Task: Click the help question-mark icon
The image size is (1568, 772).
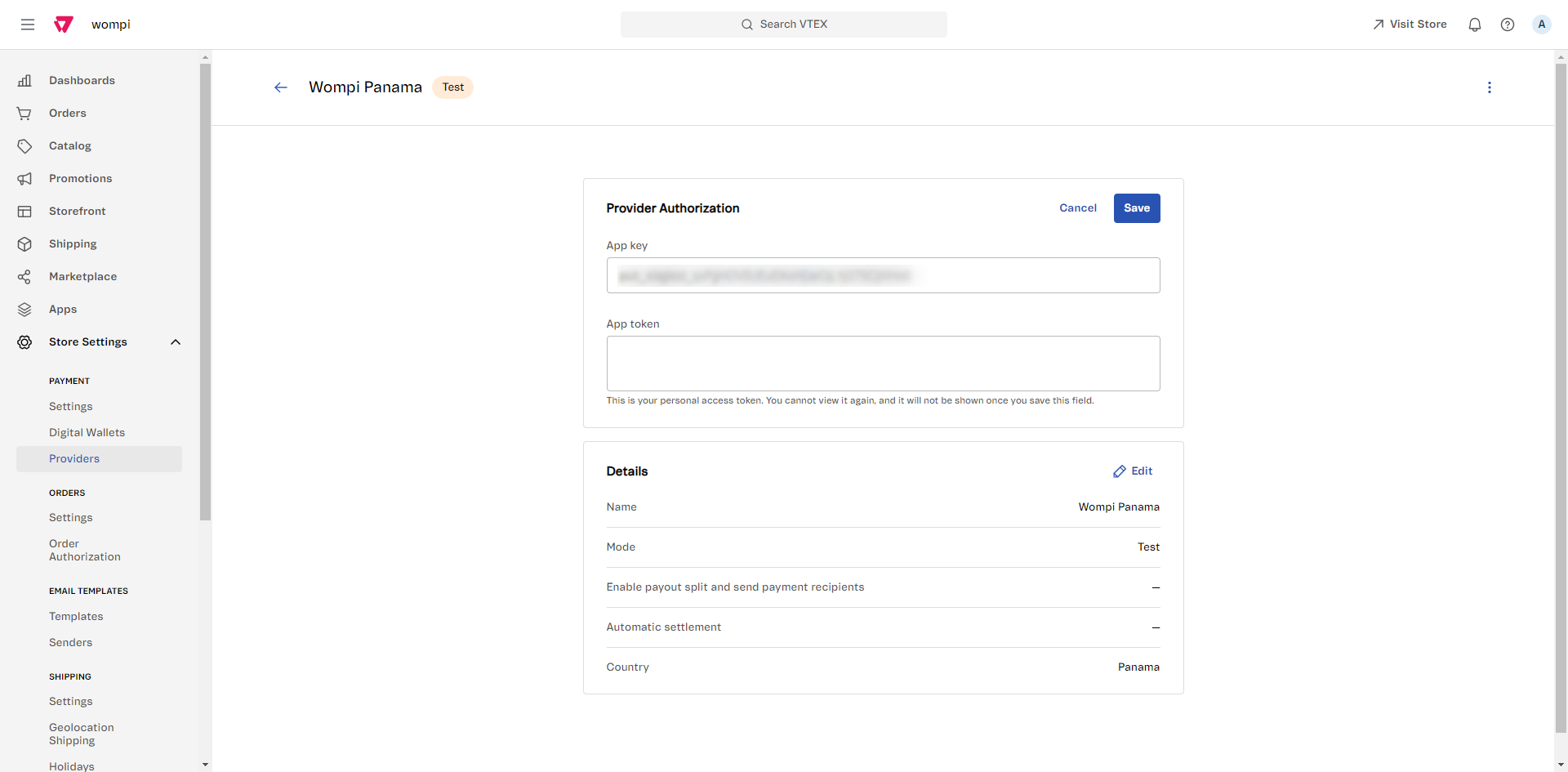Action: tap(1508, 24)
